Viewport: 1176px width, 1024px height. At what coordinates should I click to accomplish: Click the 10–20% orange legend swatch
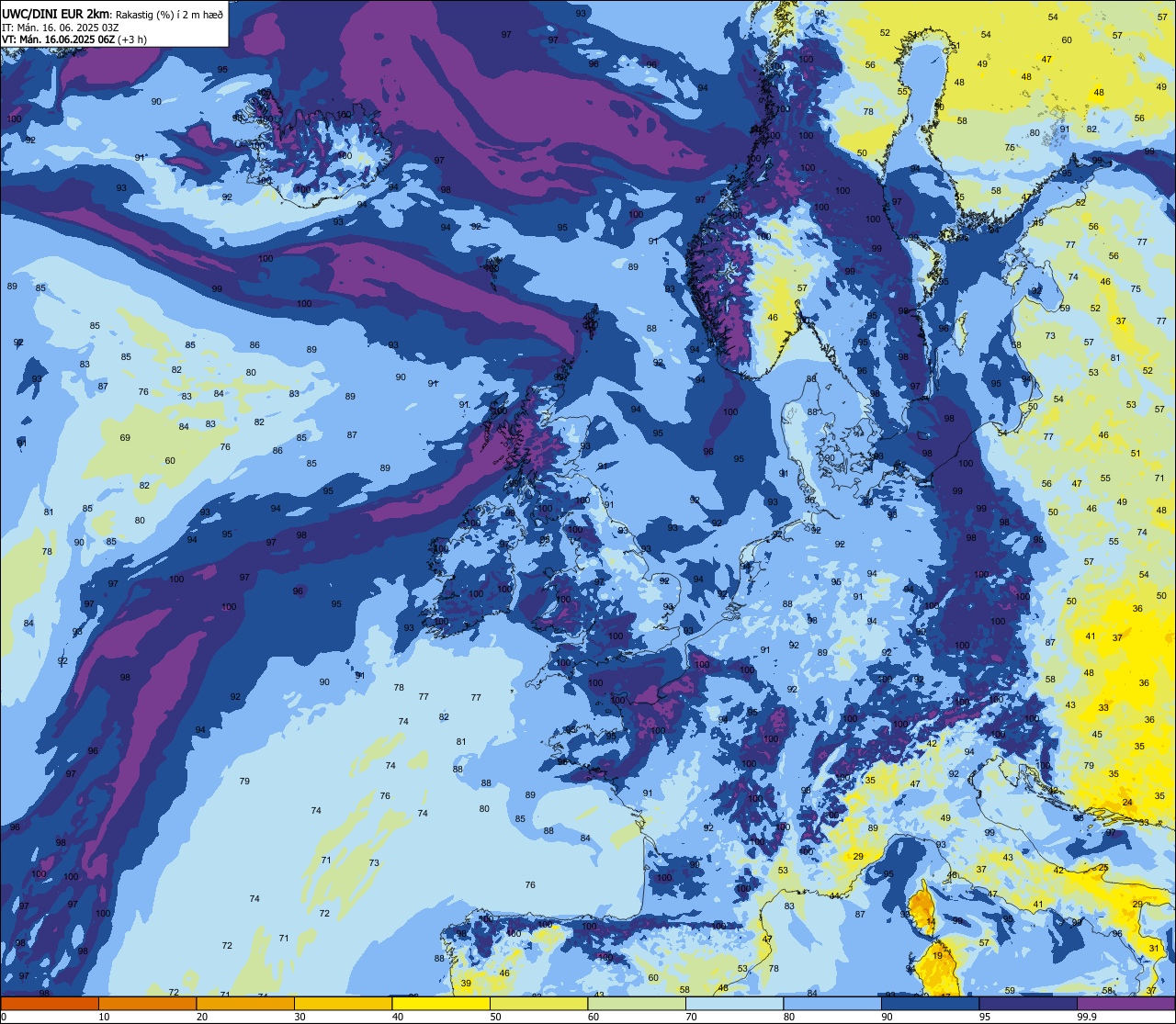147,1003
